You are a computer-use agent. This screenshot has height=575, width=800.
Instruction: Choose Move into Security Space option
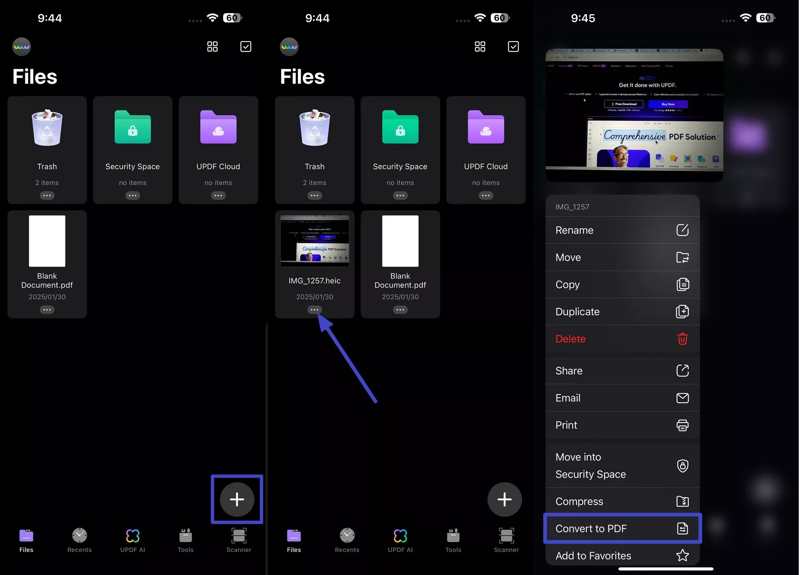[622, 465]
